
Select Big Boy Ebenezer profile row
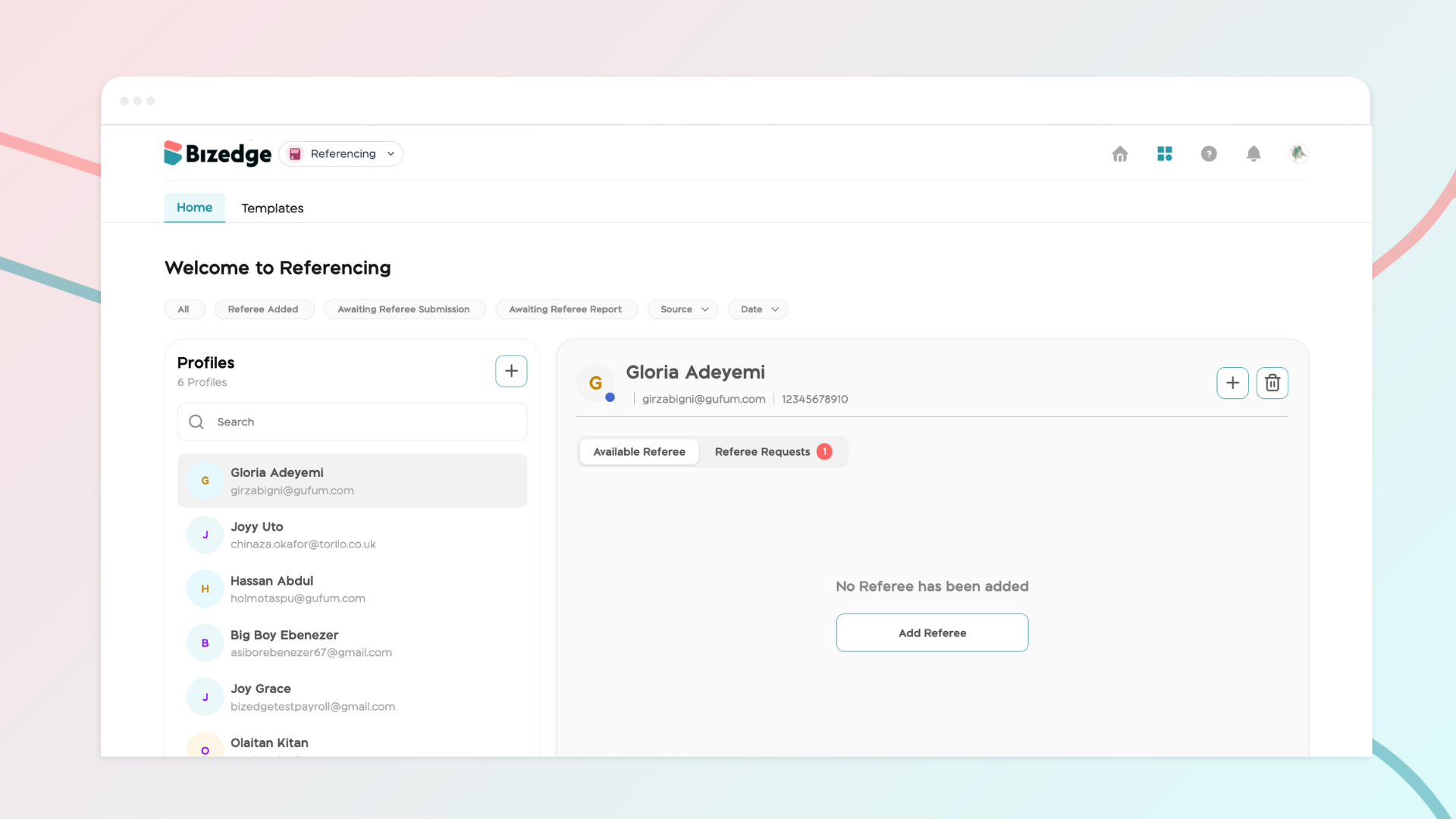pos(352,643)
